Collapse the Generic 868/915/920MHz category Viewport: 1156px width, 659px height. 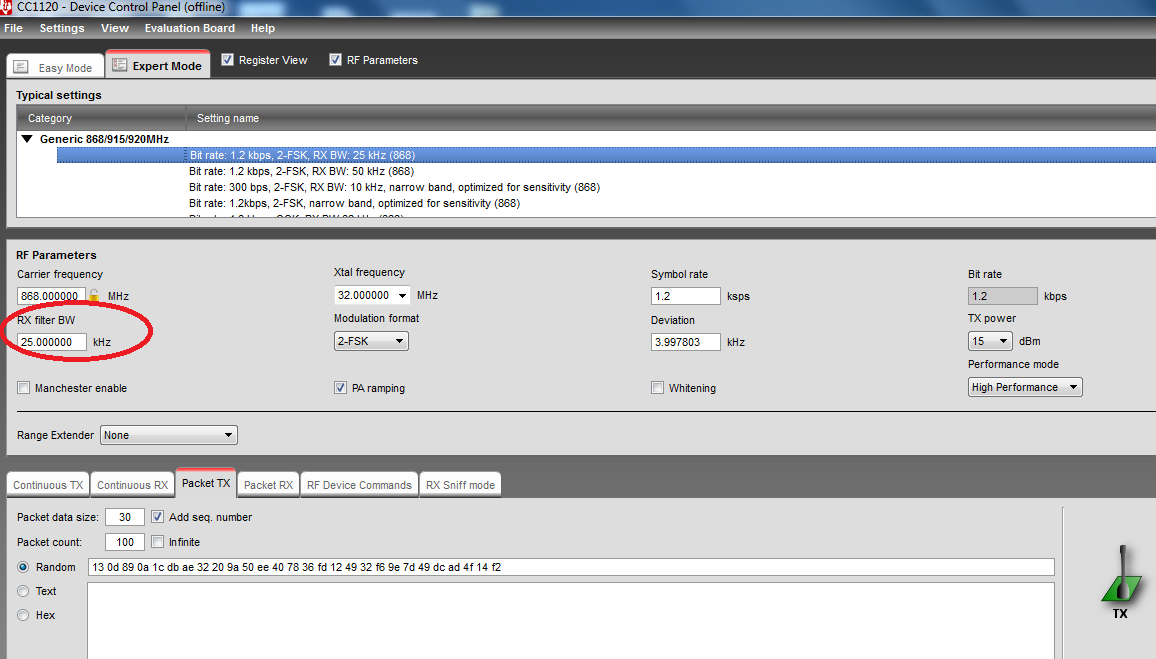coord(27,139)
